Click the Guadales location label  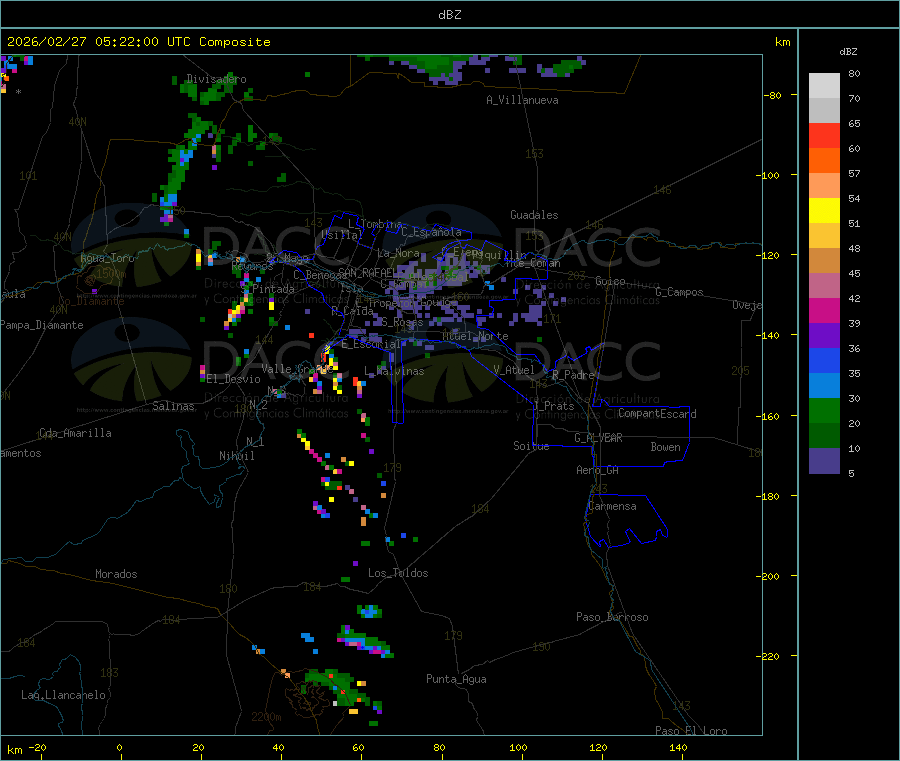coord(534,215)
